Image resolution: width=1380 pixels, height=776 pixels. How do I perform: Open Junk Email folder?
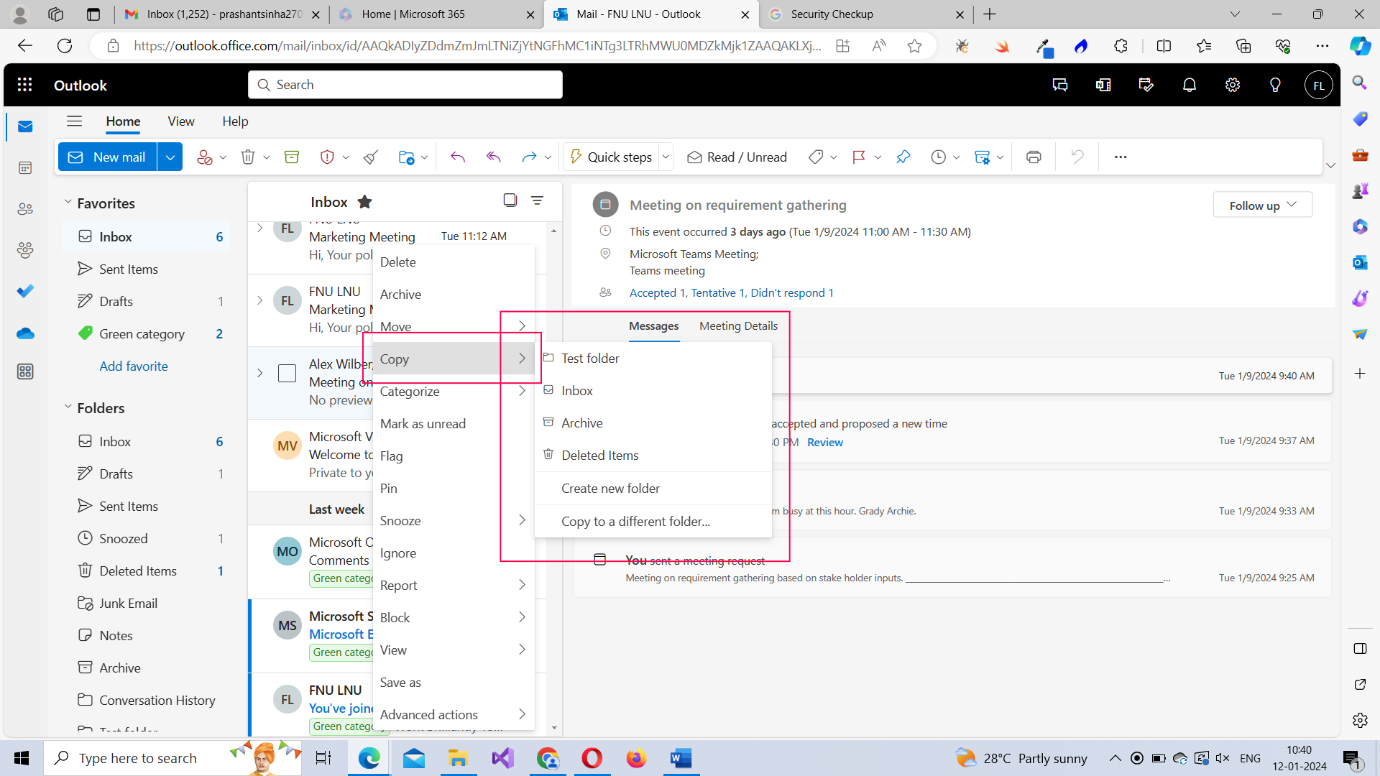(x=146, y=603)
